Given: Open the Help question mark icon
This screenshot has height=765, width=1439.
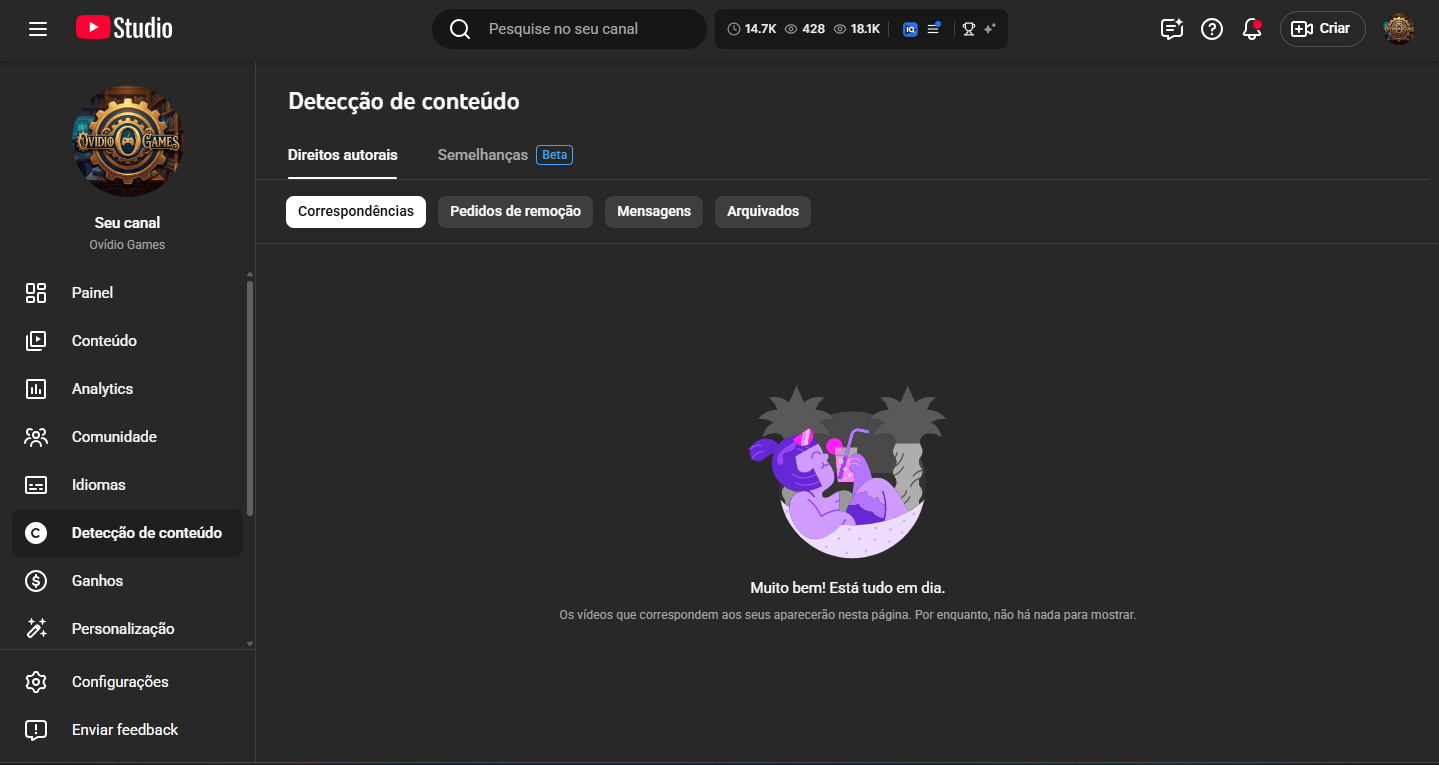Looking at the screenshot, I should (x=1212, y=29).
